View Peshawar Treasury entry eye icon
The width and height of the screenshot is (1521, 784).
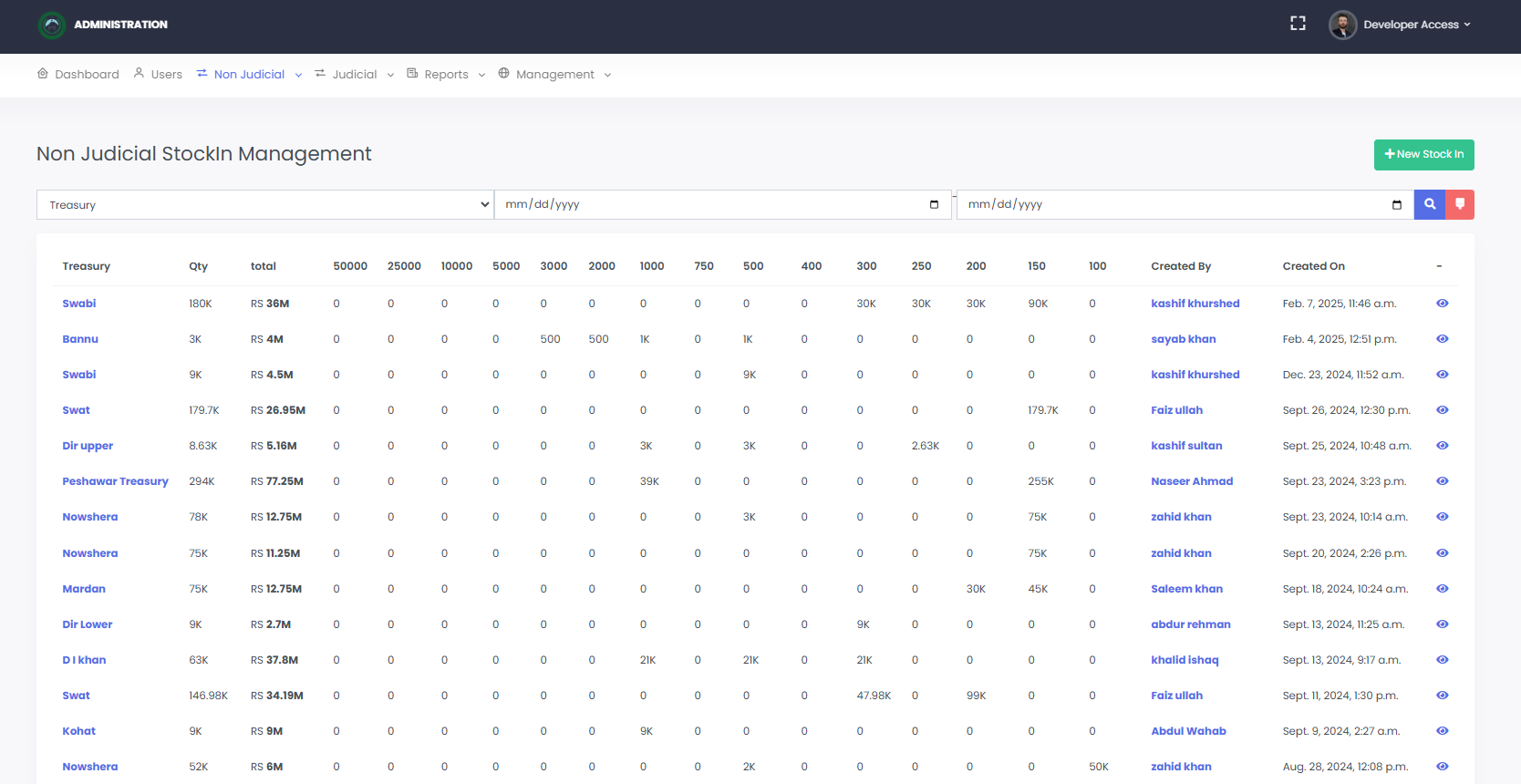click(1443, 481)
